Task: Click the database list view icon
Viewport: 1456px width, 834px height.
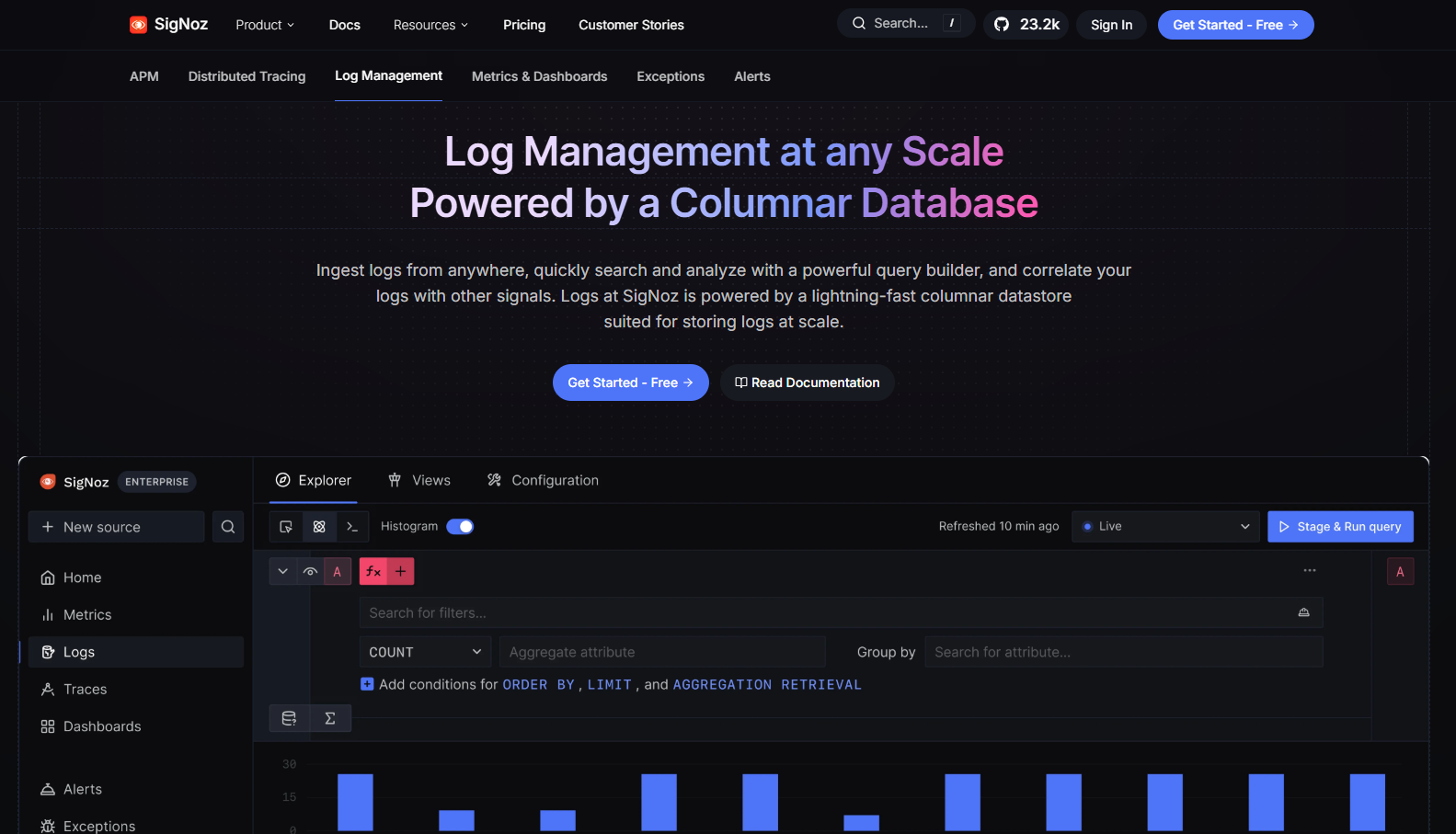Action: [289, 718]
